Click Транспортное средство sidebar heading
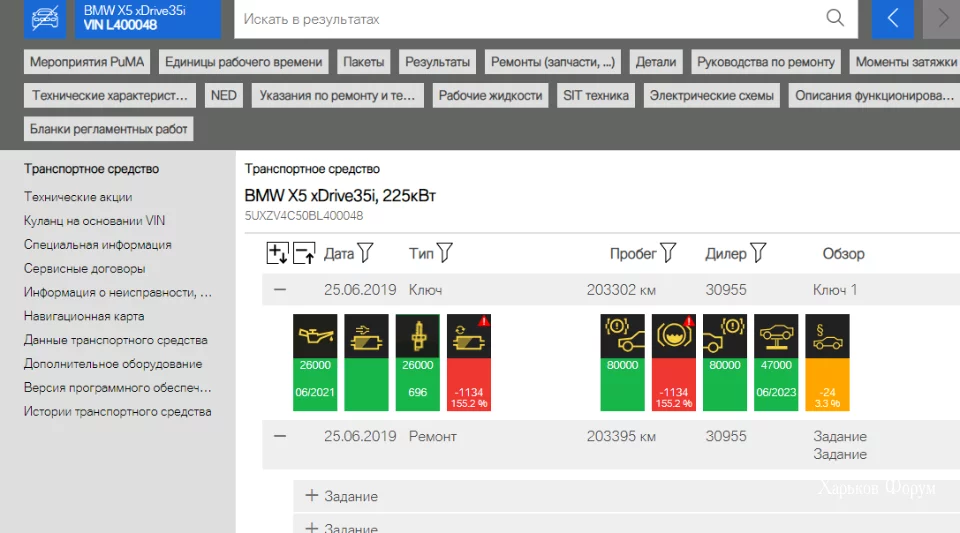This screenshot has width=960, height=533. pyautogui.click(x=91, y=169)
